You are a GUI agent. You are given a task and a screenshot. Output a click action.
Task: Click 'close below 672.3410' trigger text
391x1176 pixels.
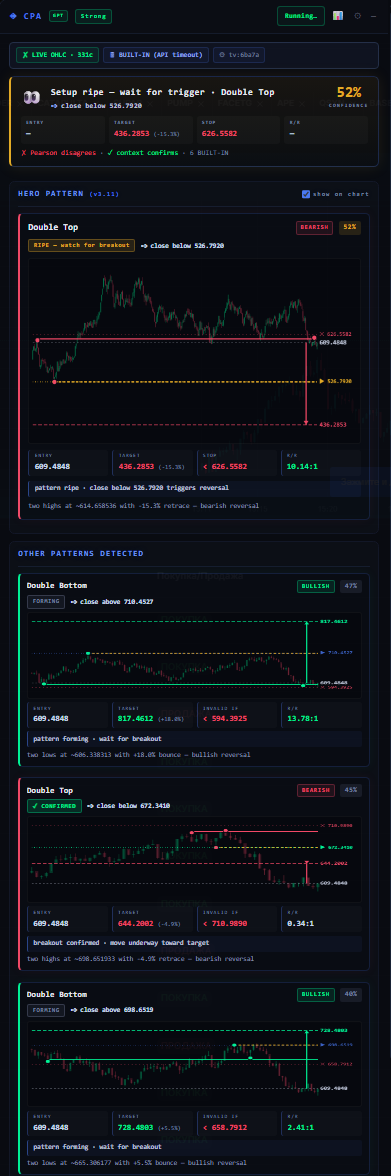tap(127, 806)
